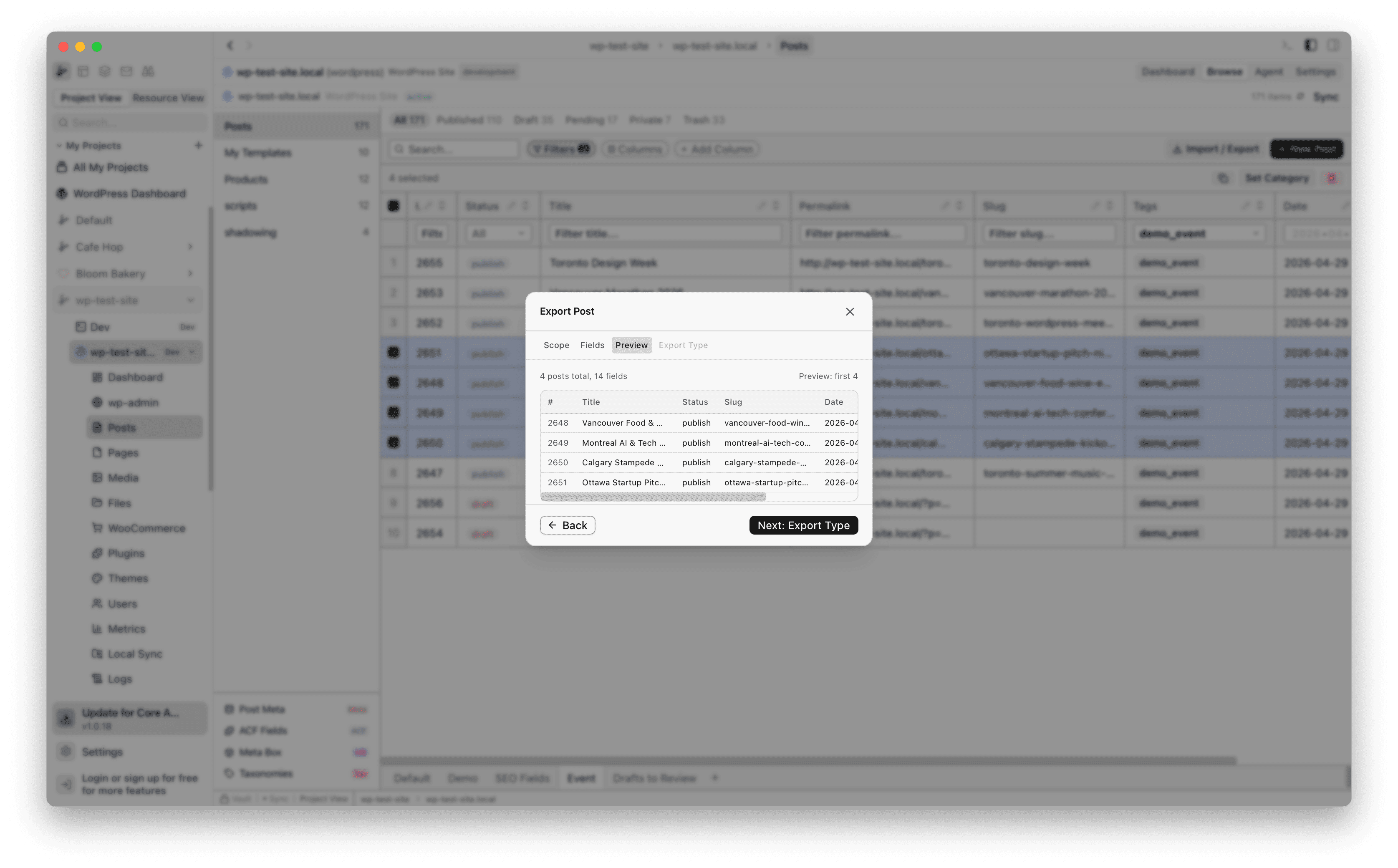Navigate back with the top chevron arrow
The height and width of the screenshot is (868, 1398).
(230, 45)
